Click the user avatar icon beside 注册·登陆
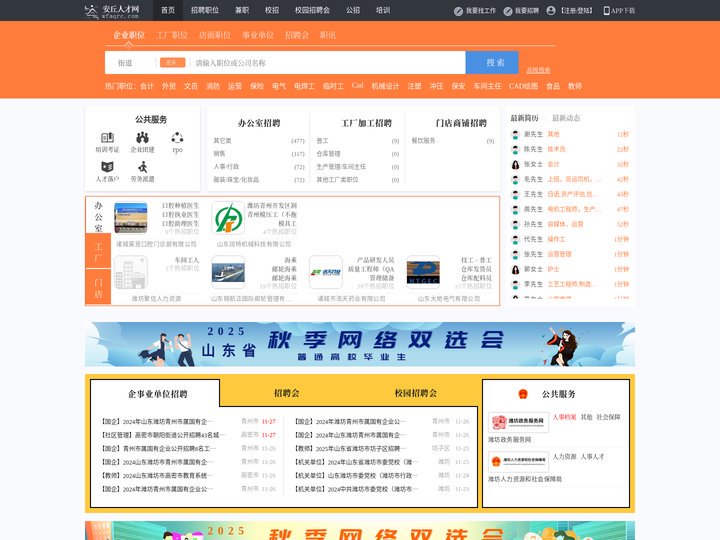The width and height of the screenshot is (720, 540). (551, 11)
